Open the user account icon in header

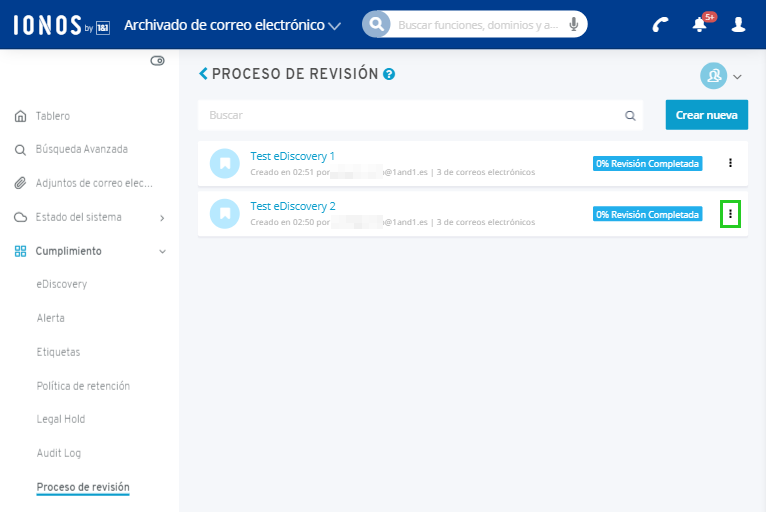pyautogui.click(x=738, y=24)
